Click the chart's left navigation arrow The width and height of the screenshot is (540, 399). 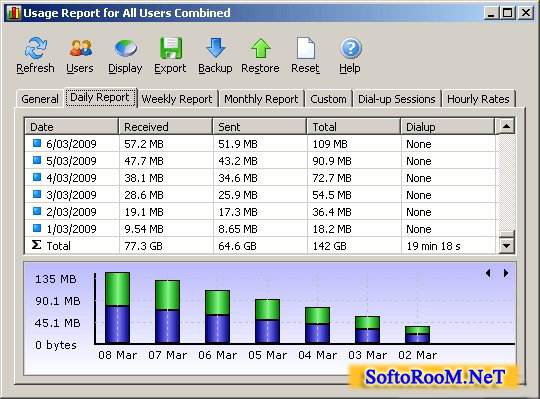(x=488, y=273)
